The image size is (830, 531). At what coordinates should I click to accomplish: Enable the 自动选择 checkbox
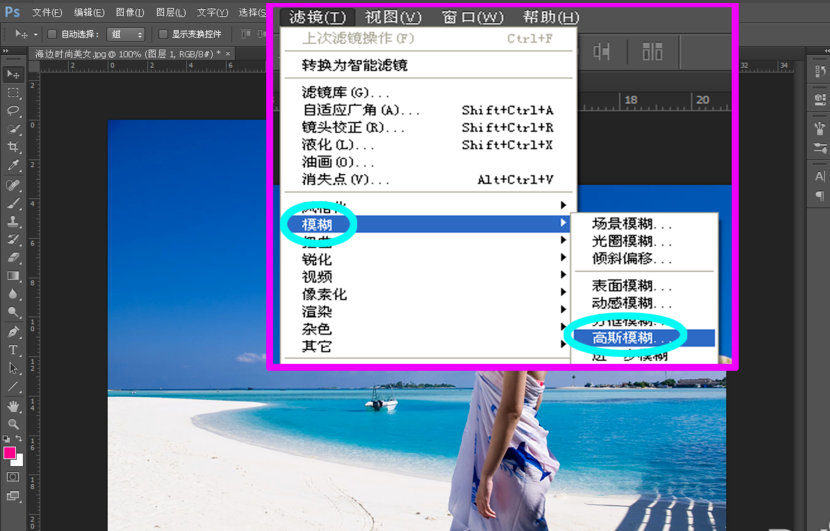[52, 34]
